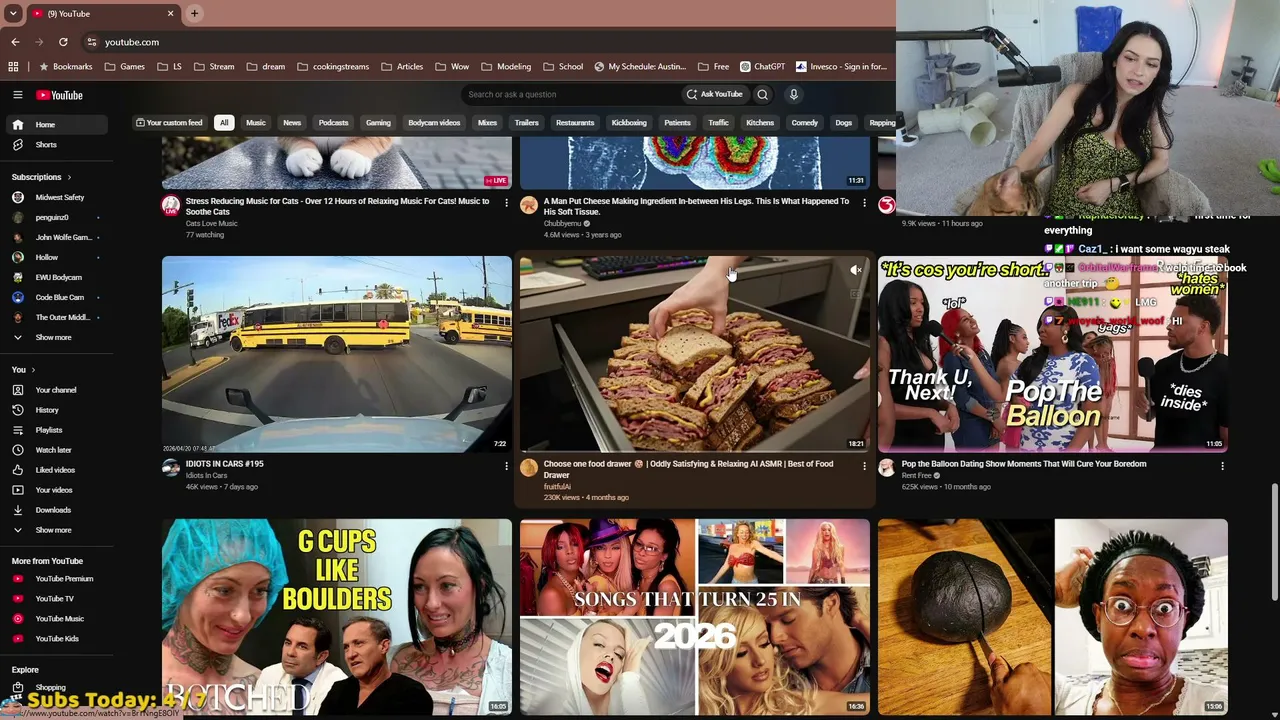Open the Games bookmark folder

coord(124,67)
